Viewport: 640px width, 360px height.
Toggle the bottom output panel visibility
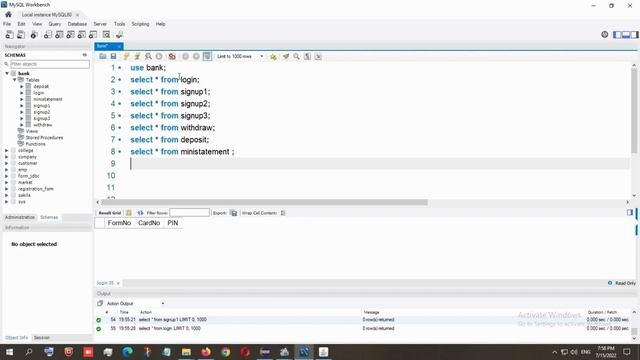click(x=626, y=35)
